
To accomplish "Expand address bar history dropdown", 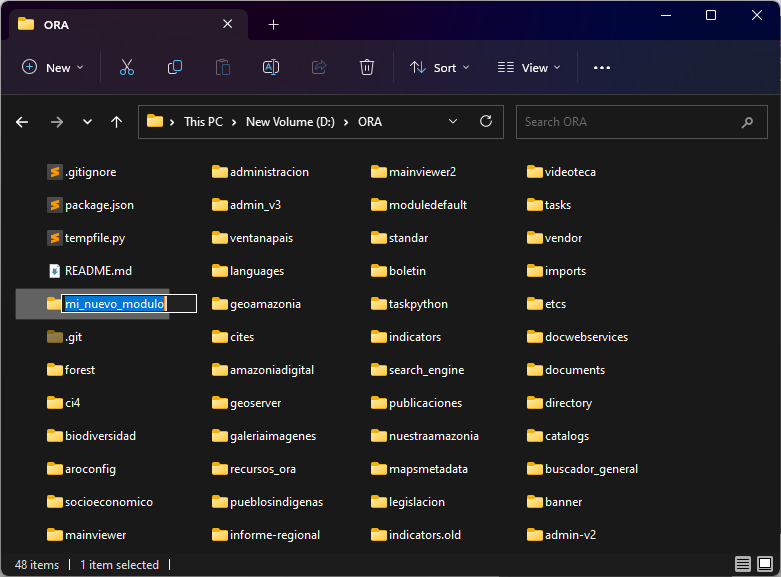I will tap(453, 121).
